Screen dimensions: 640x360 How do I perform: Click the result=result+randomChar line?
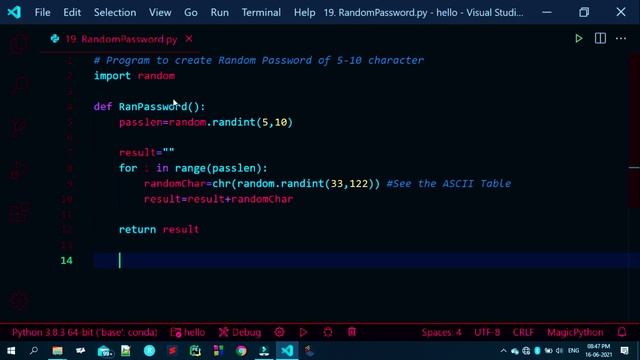click(x=218, y=199)
